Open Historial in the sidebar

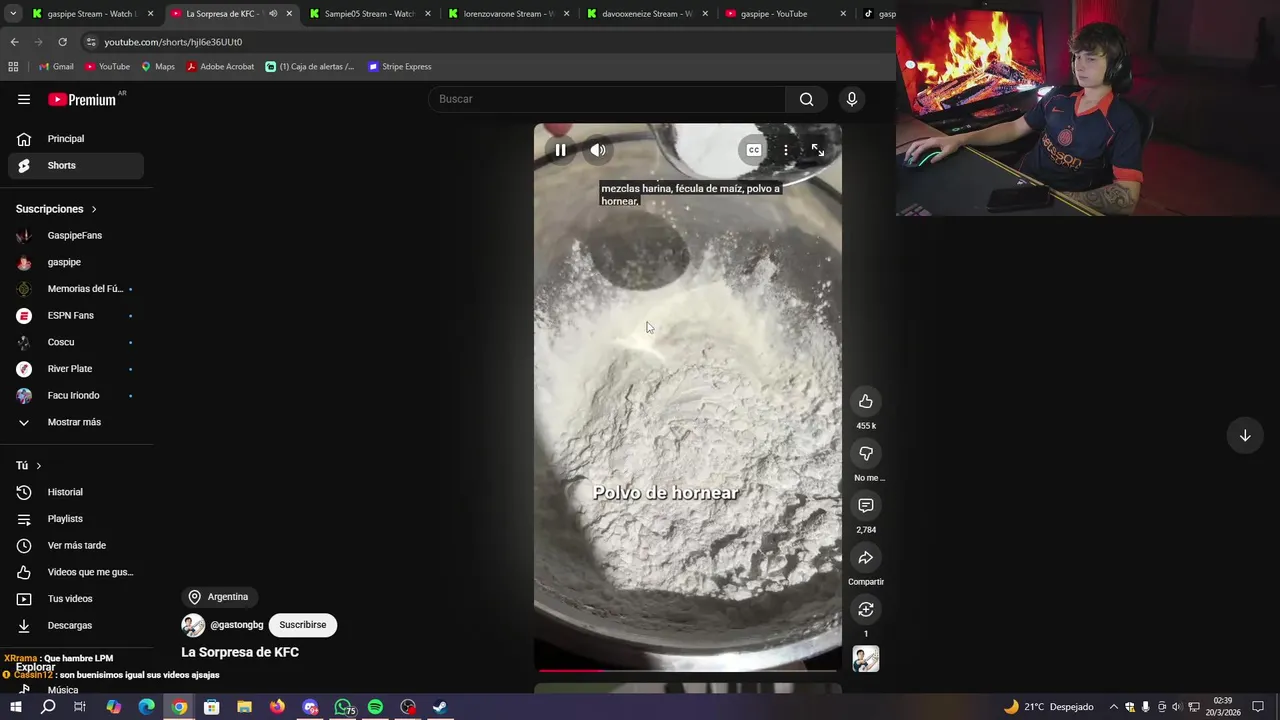pos(76,492)
